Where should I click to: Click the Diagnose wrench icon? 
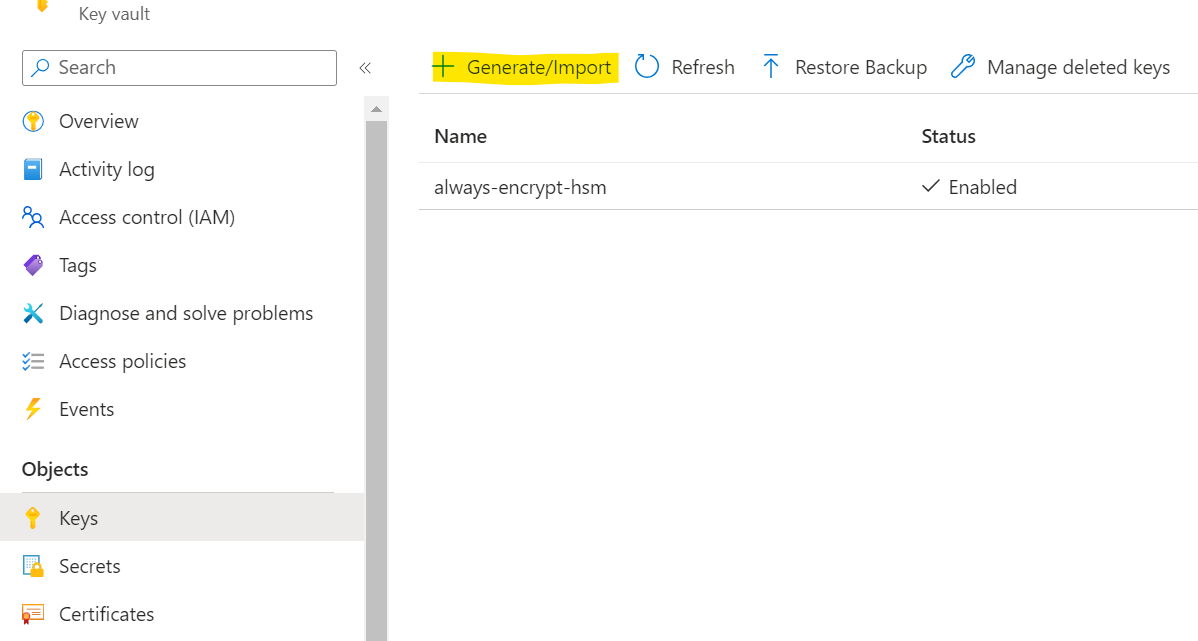tap(33, 314)
